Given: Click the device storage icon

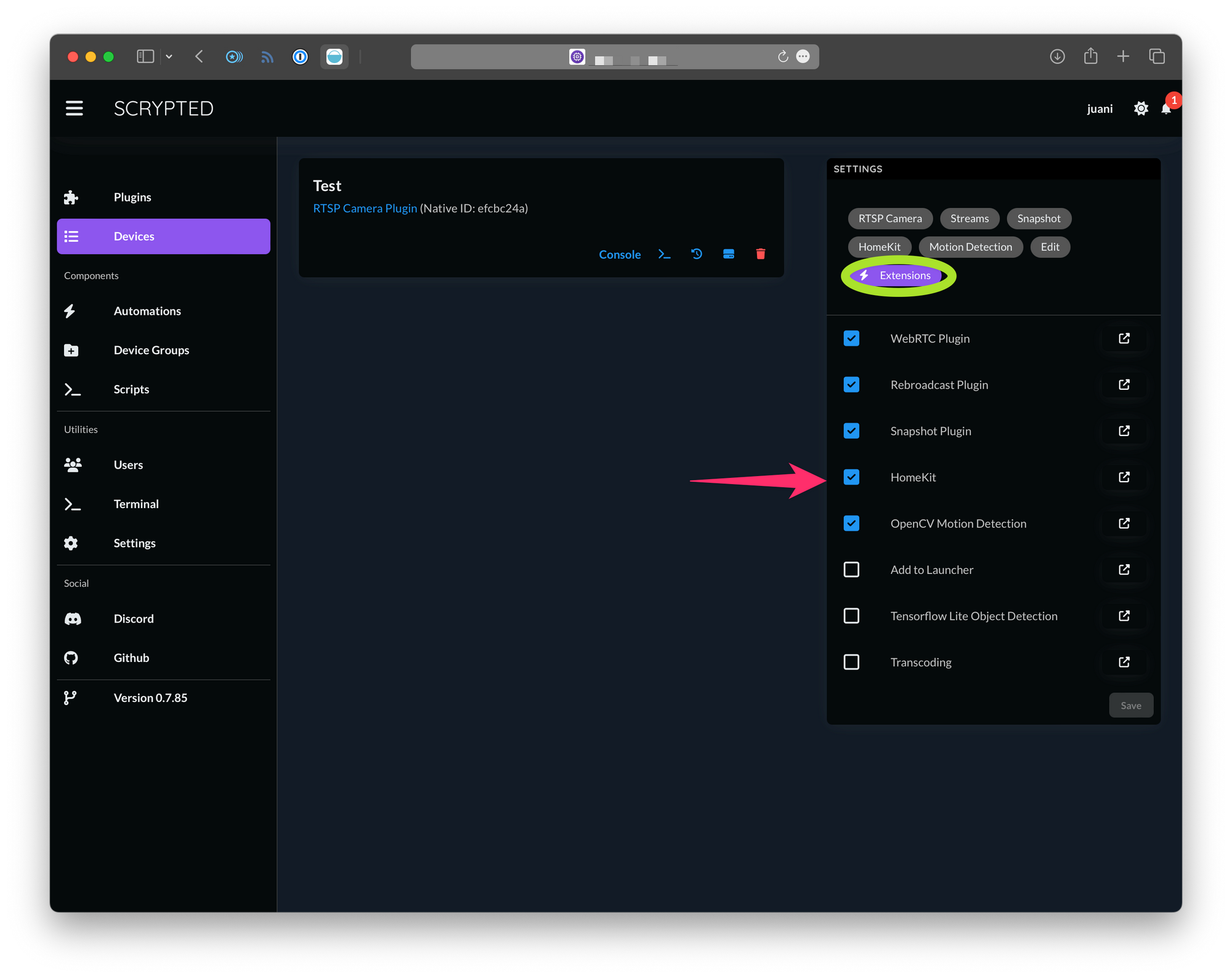Looking at the screenshot, I should point(728,254).
